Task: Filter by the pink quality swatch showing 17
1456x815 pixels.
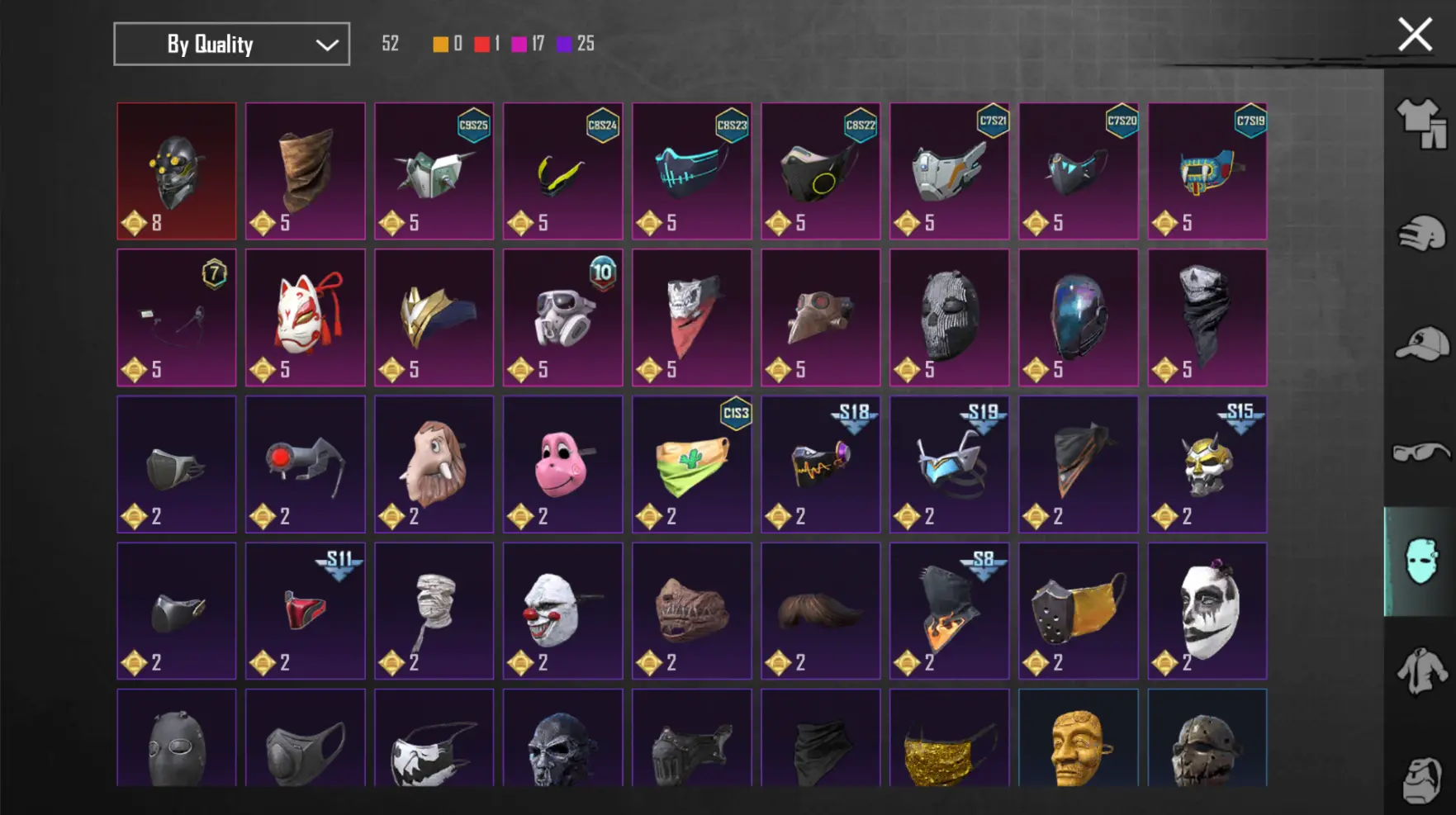Action: click(x=519, y=44)
